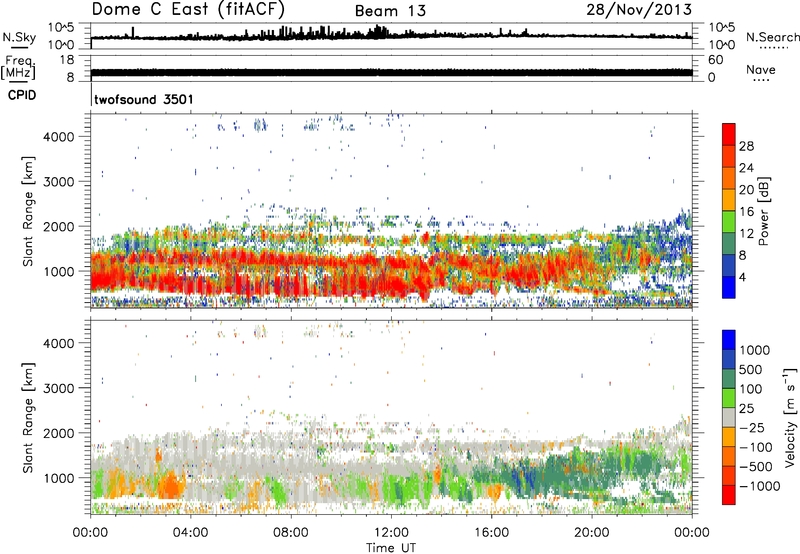Click the "20:00" time tick label
The image size is (800, 554).
[x=591, y=533]
